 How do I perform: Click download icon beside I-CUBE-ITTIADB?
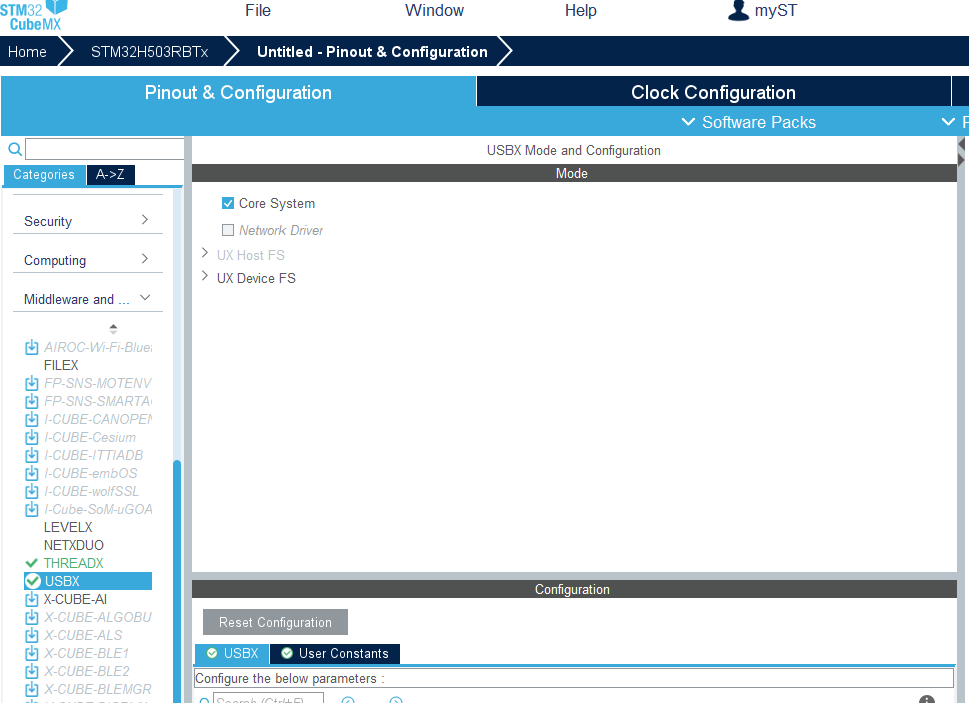[32, 455]
